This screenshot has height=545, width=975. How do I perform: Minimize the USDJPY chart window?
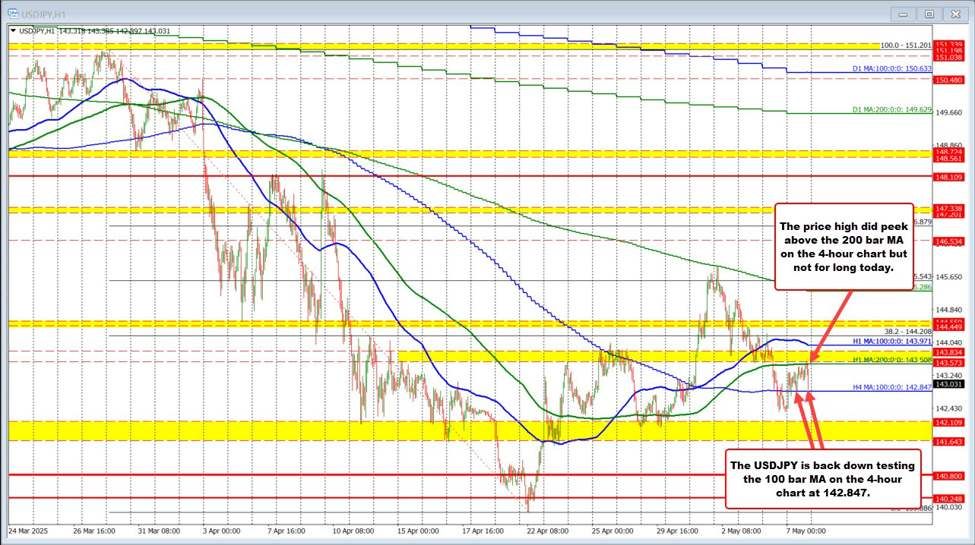[903, 14]
